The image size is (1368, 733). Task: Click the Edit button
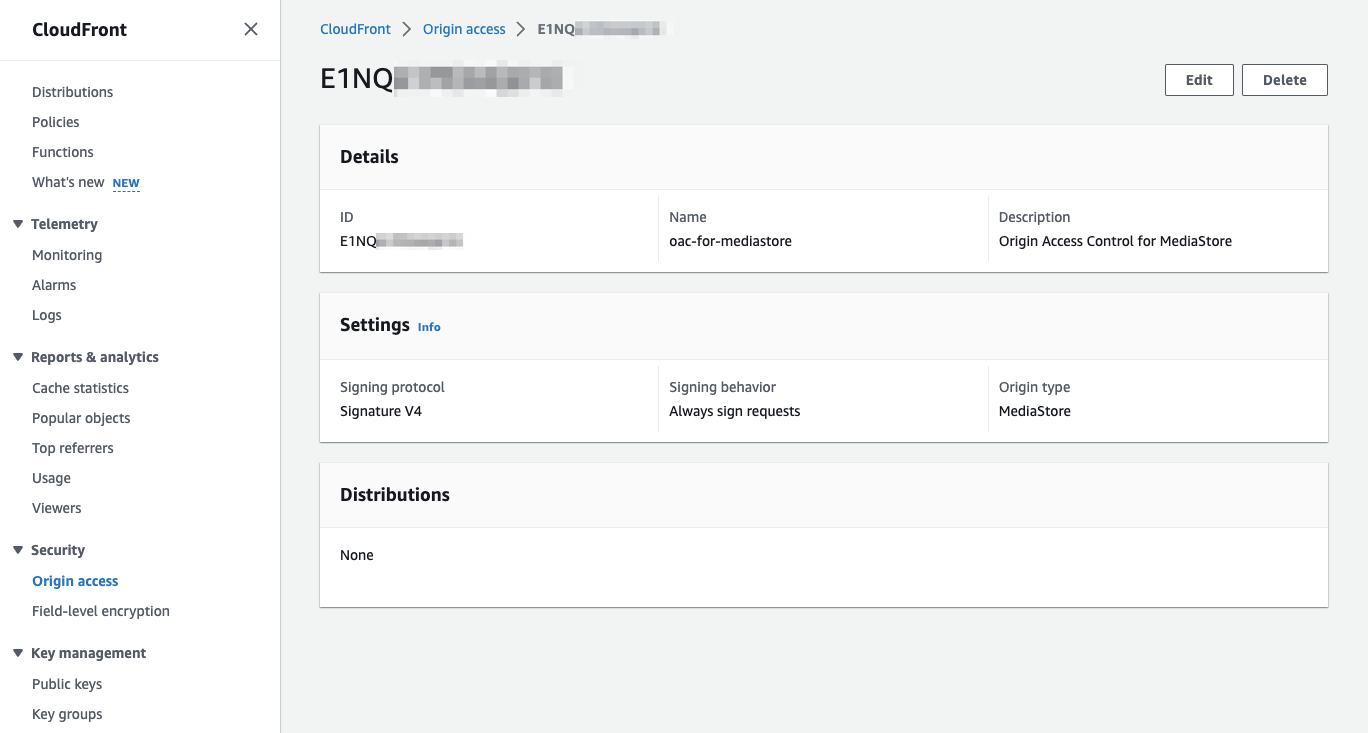(1199, 80)
